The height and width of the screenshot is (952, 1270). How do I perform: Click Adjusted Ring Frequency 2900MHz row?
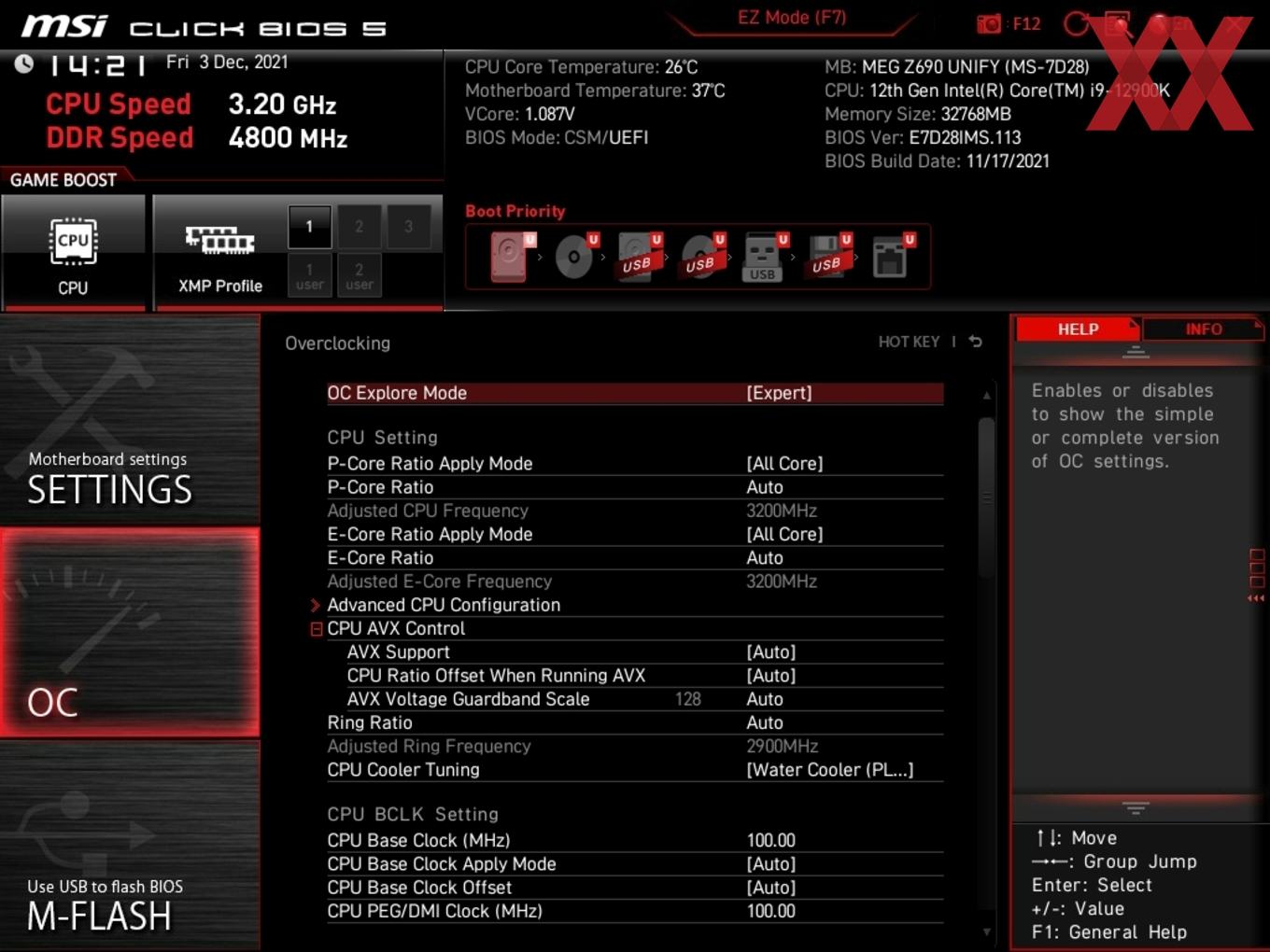(x=635, y=746)
